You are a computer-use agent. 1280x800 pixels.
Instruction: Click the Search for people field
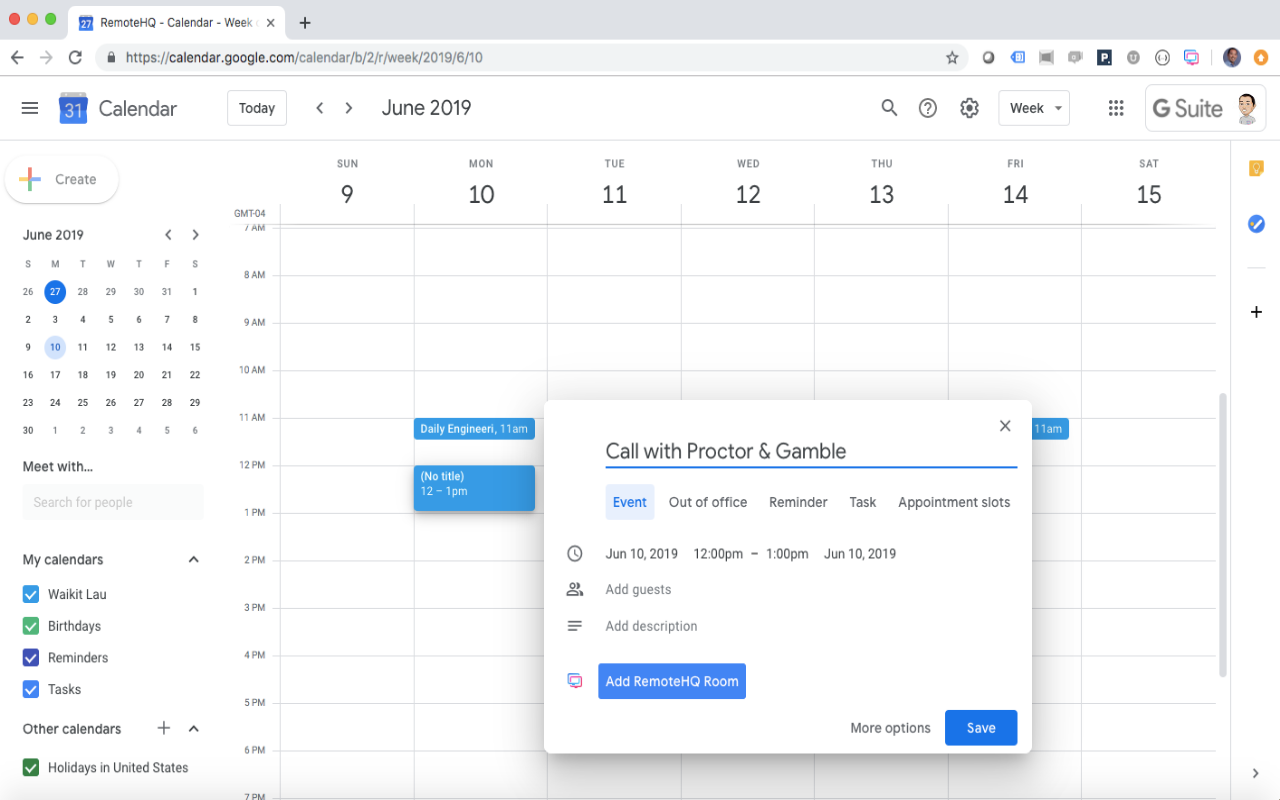pos(113,502)
